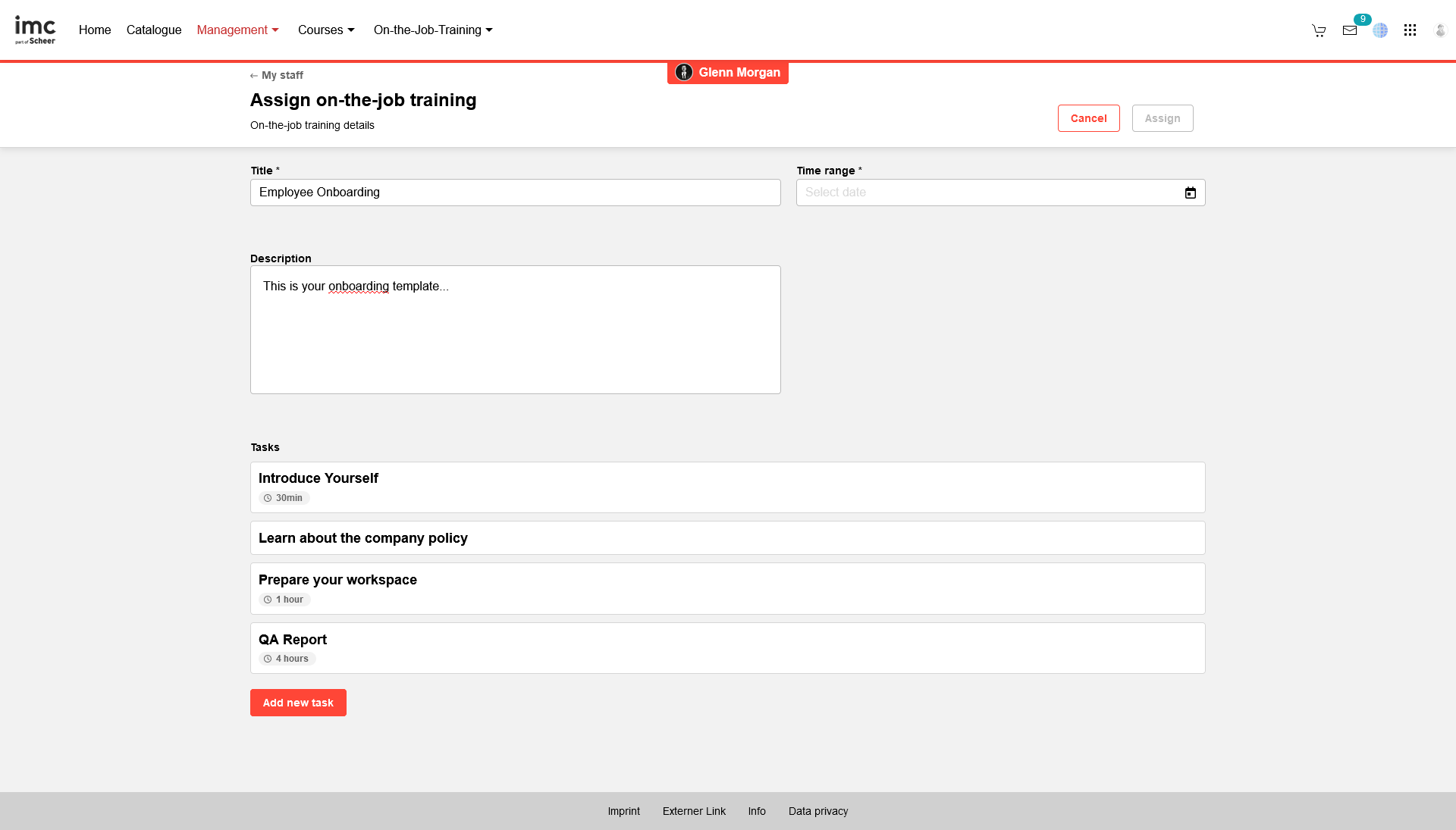
Task: Open the shopping cart
Action: [1319, 30]
